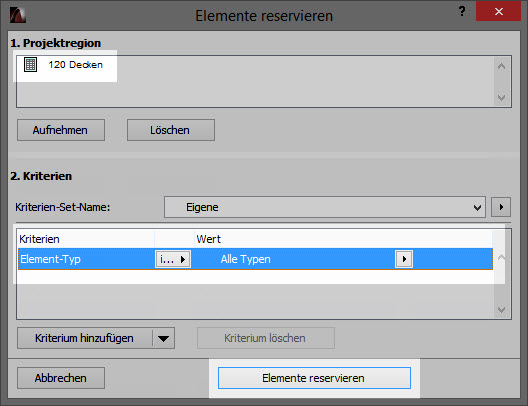Image resolution: width=528 pixels, height=406 pixels.
Task: Click the criteria list scroll down arrow
Action: 501,310
